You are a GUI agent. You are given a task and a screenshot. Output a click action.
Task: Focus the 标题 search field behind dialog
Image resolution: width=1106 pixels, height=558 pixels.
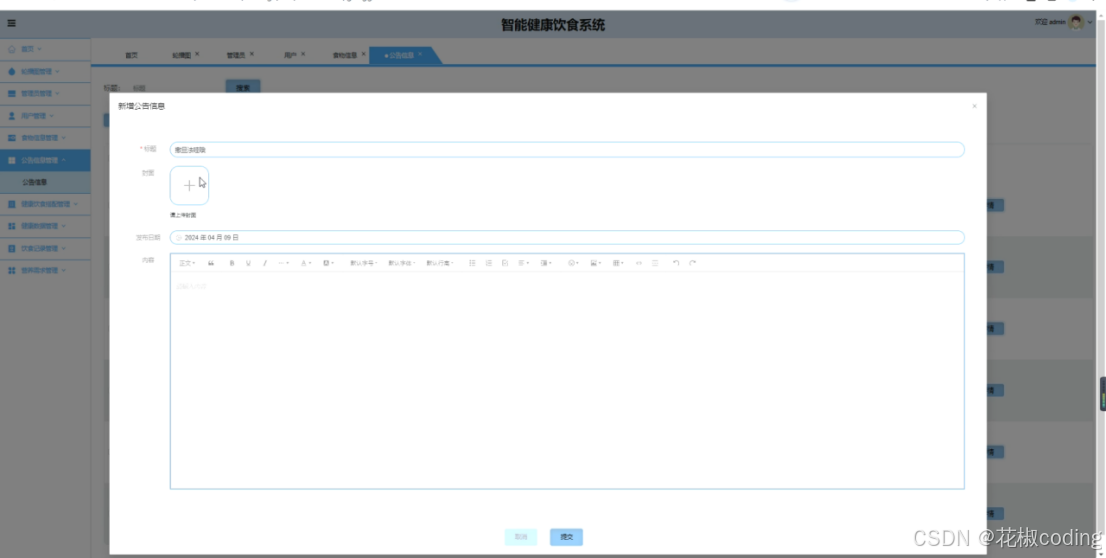(173, 88)
